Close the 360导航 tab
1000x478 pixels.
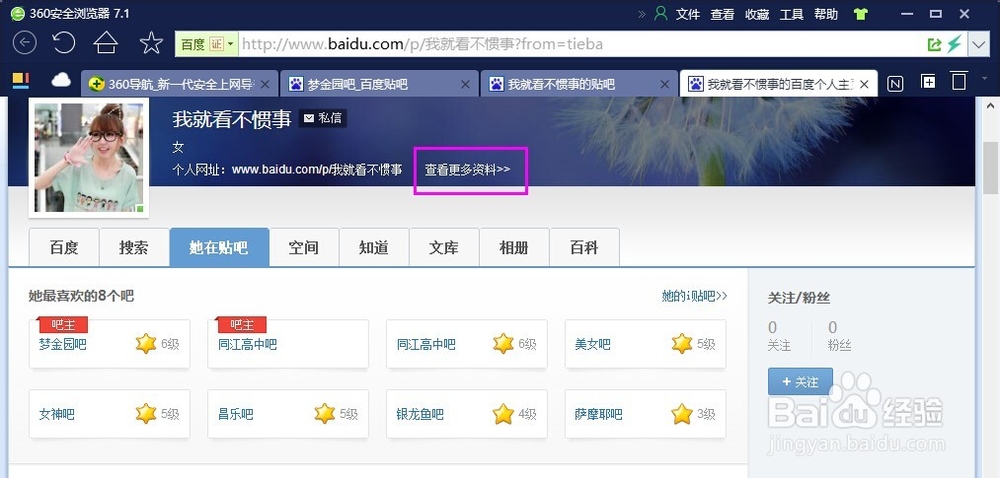[265, 84]
